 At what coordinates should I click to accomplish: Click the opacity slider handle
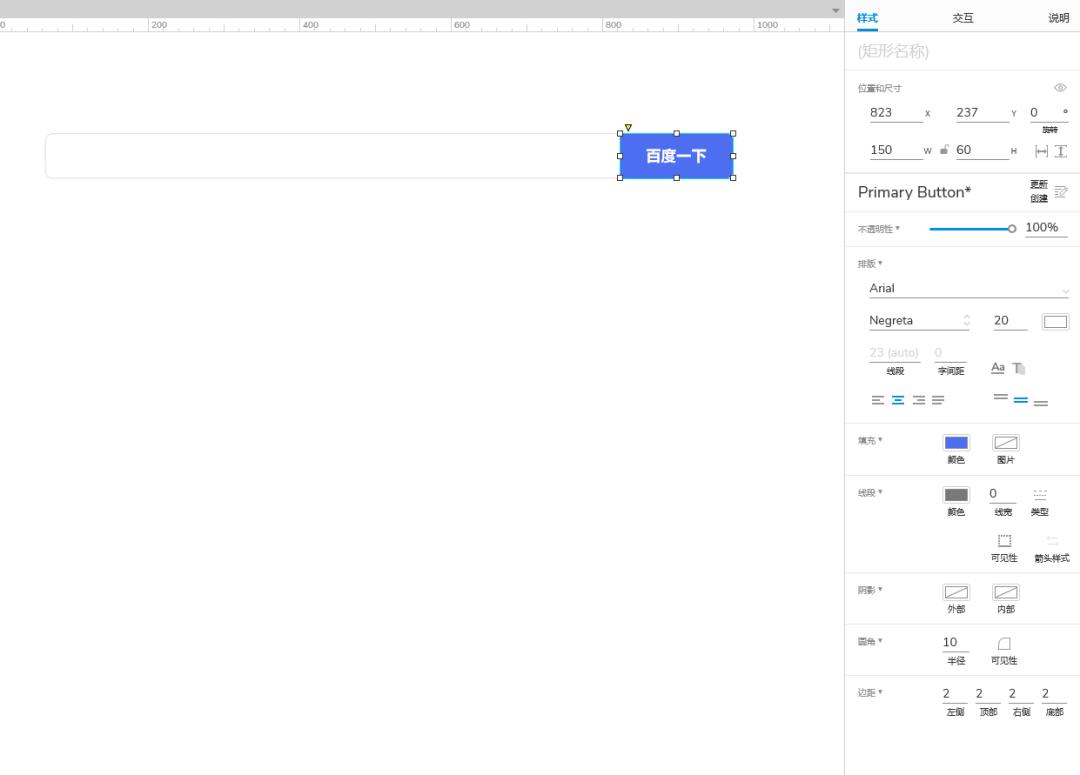(1012, 229)
